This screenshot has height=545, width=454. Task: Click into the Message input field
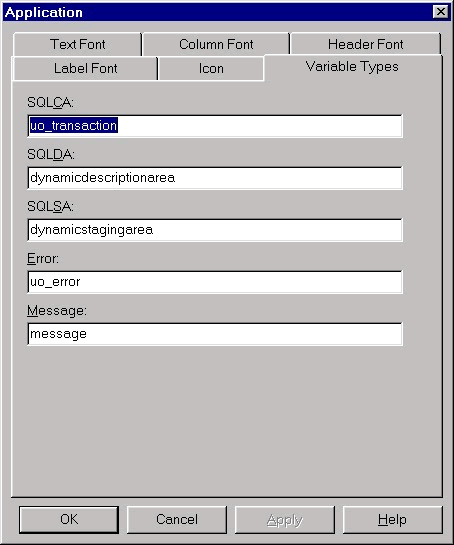point(215,334)
